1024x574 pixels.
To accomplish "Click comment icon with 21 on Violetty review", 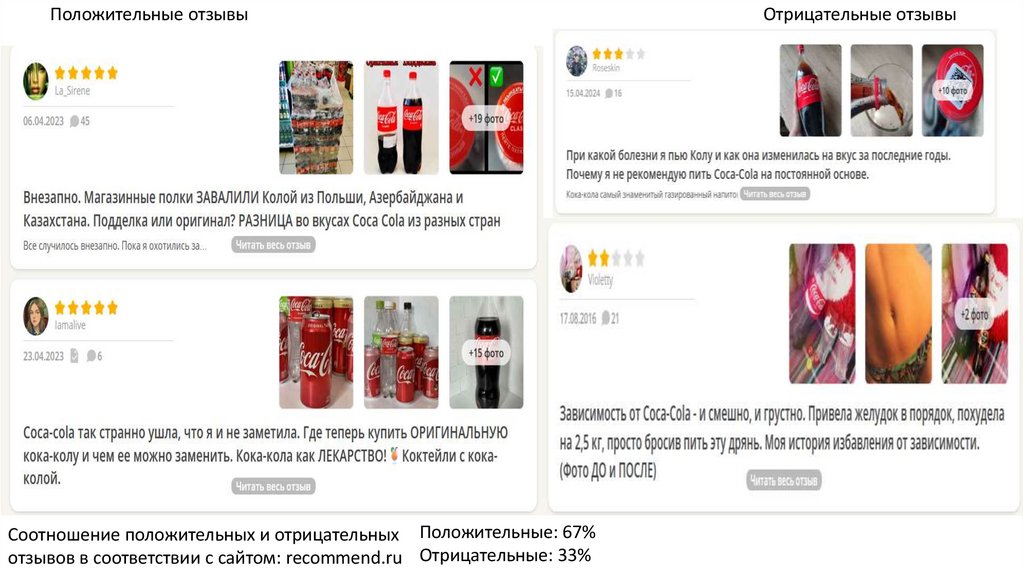I will 605,318.
